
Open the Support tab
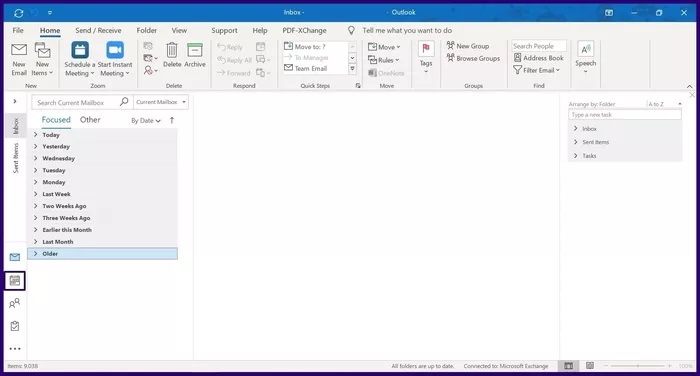pos(224,30)
